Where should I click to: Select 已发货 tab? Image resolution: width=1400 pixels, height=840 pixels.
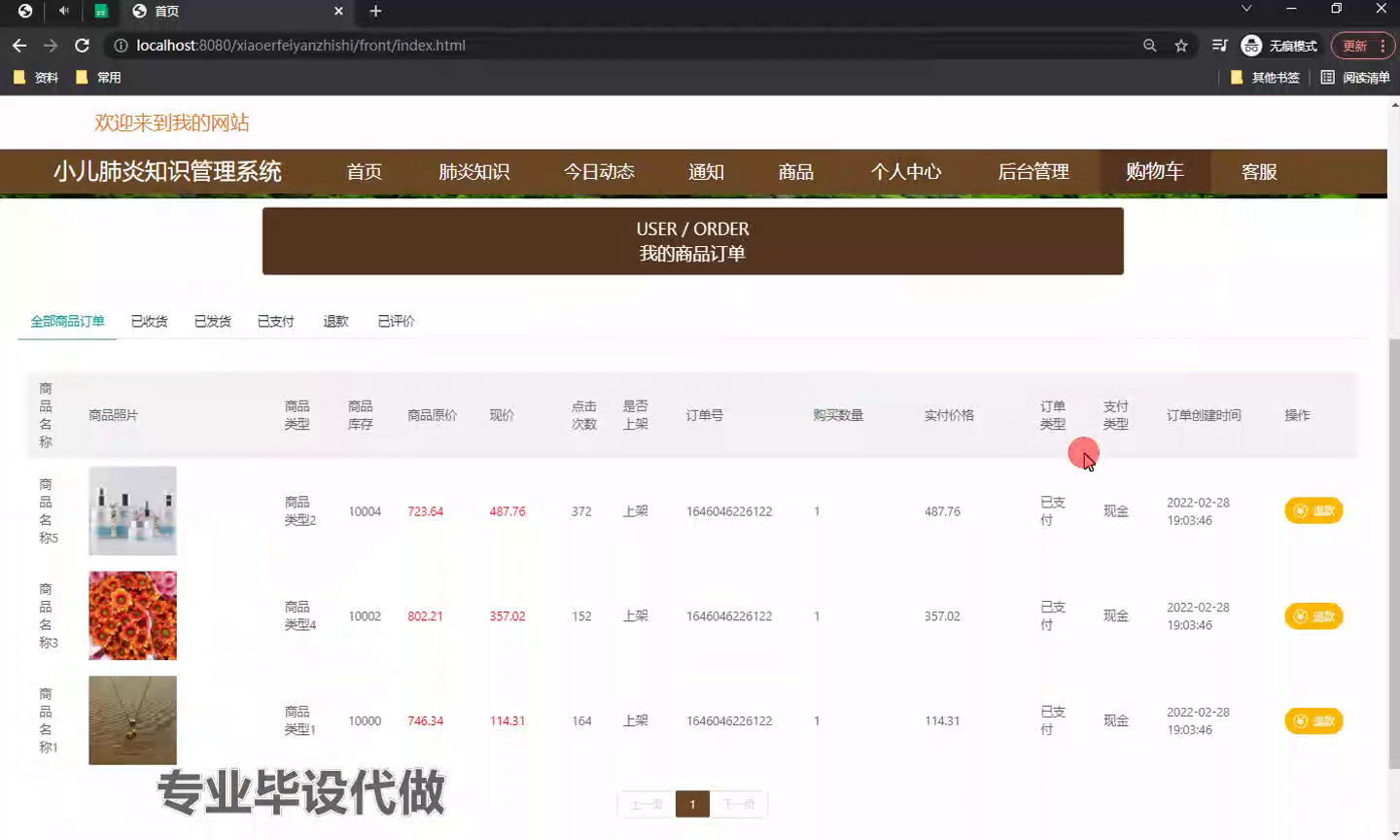213,321
